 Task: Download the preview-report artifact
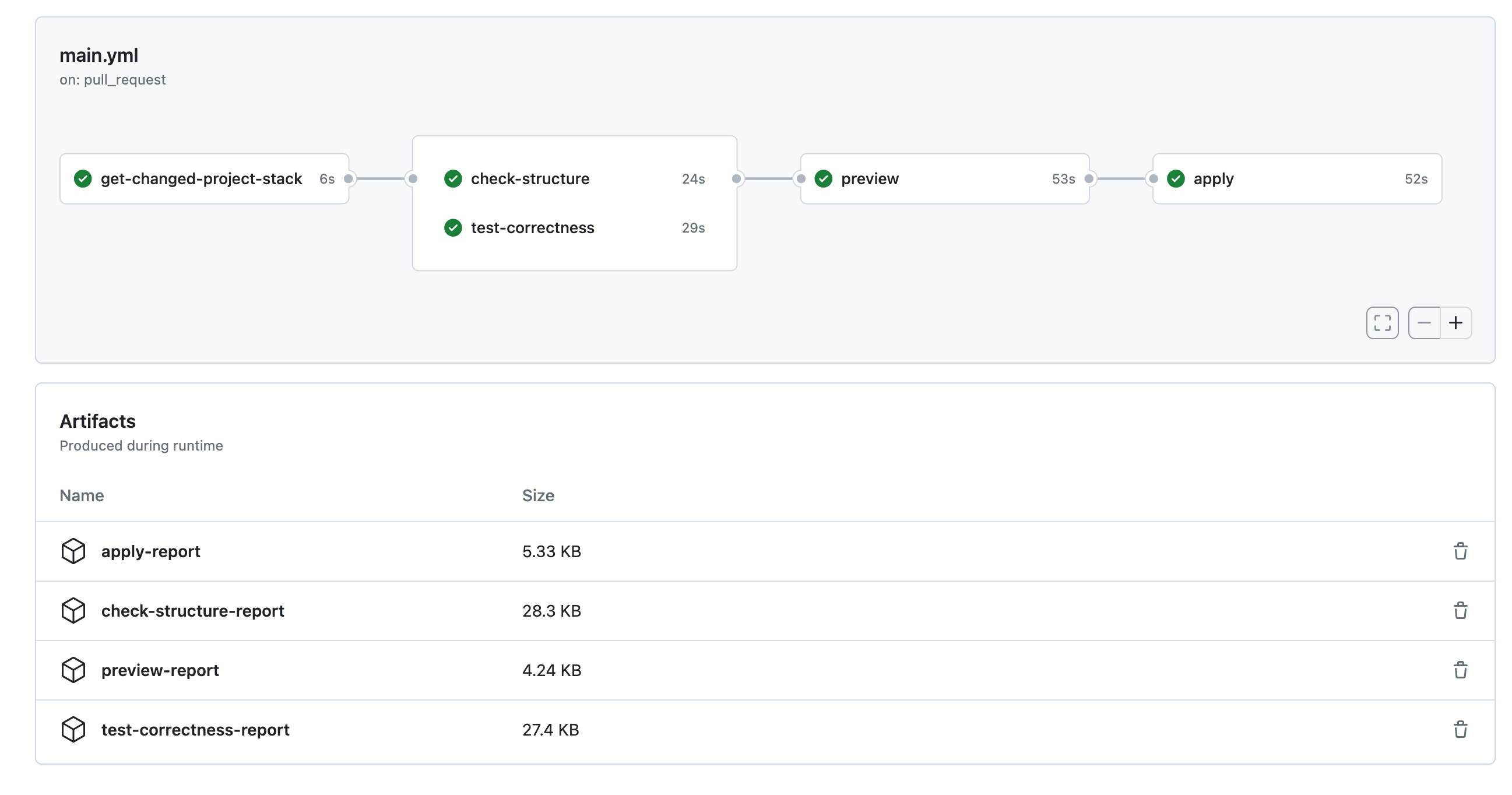[x=160, y=670]
